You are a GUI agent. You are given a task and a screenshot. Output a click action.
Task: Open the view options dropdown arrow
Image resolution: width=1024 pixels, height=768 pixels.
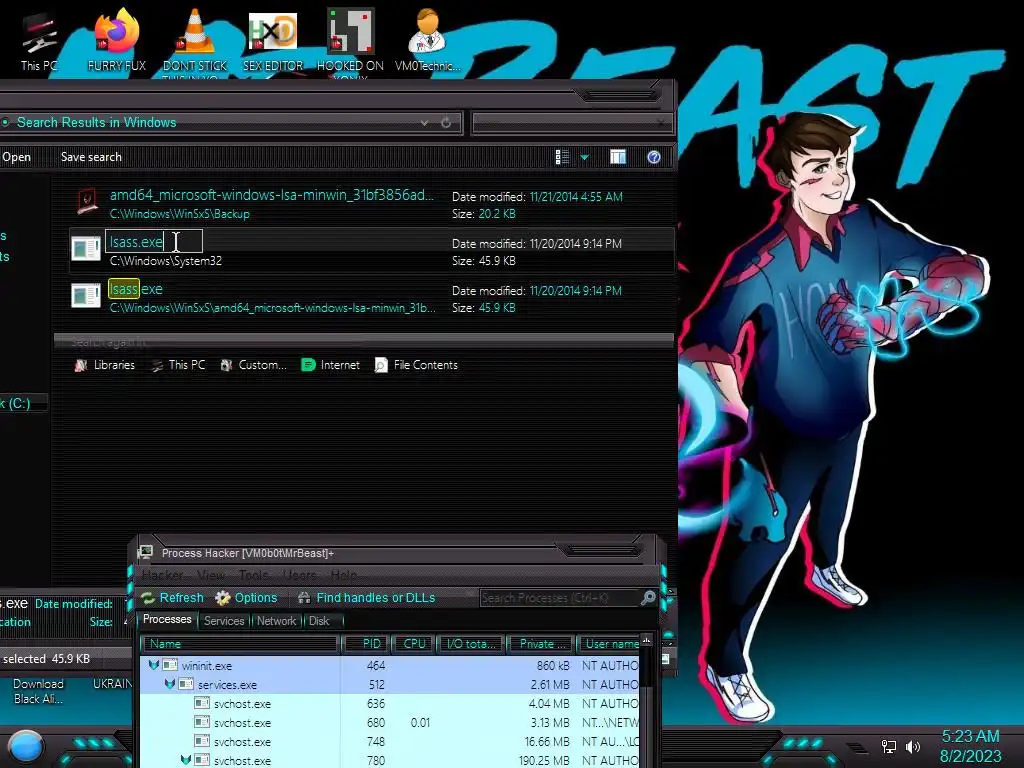click(x=584, y=157)
